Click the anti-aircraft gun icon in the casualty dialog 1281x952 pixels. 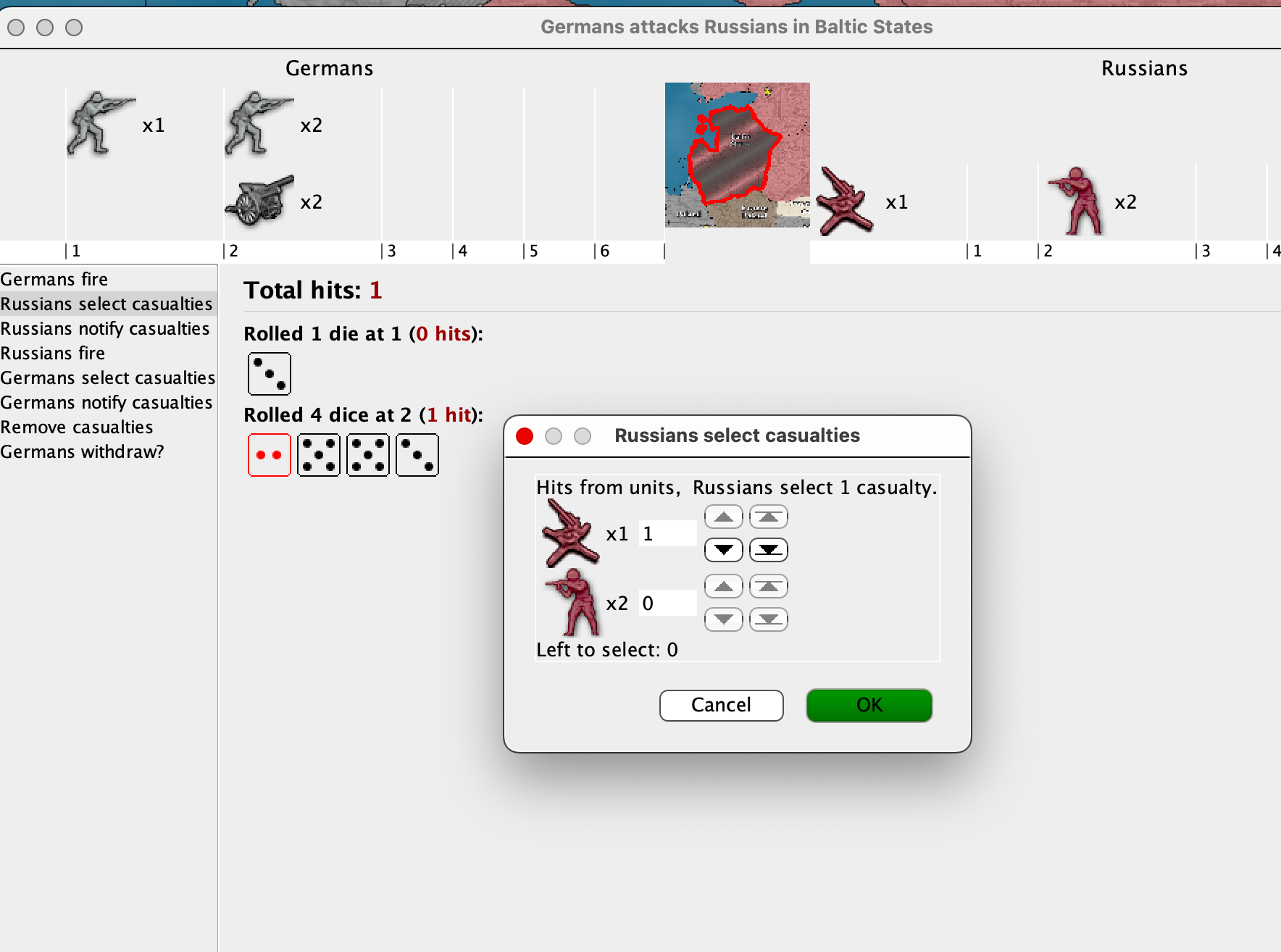click(570, 534)
